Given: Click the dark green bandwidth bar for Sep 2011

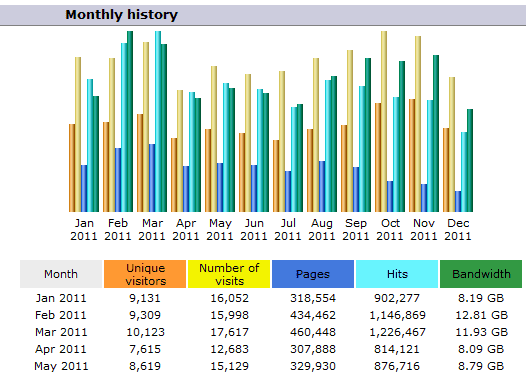Looking at the screenshot, I should tap(368, 135).
